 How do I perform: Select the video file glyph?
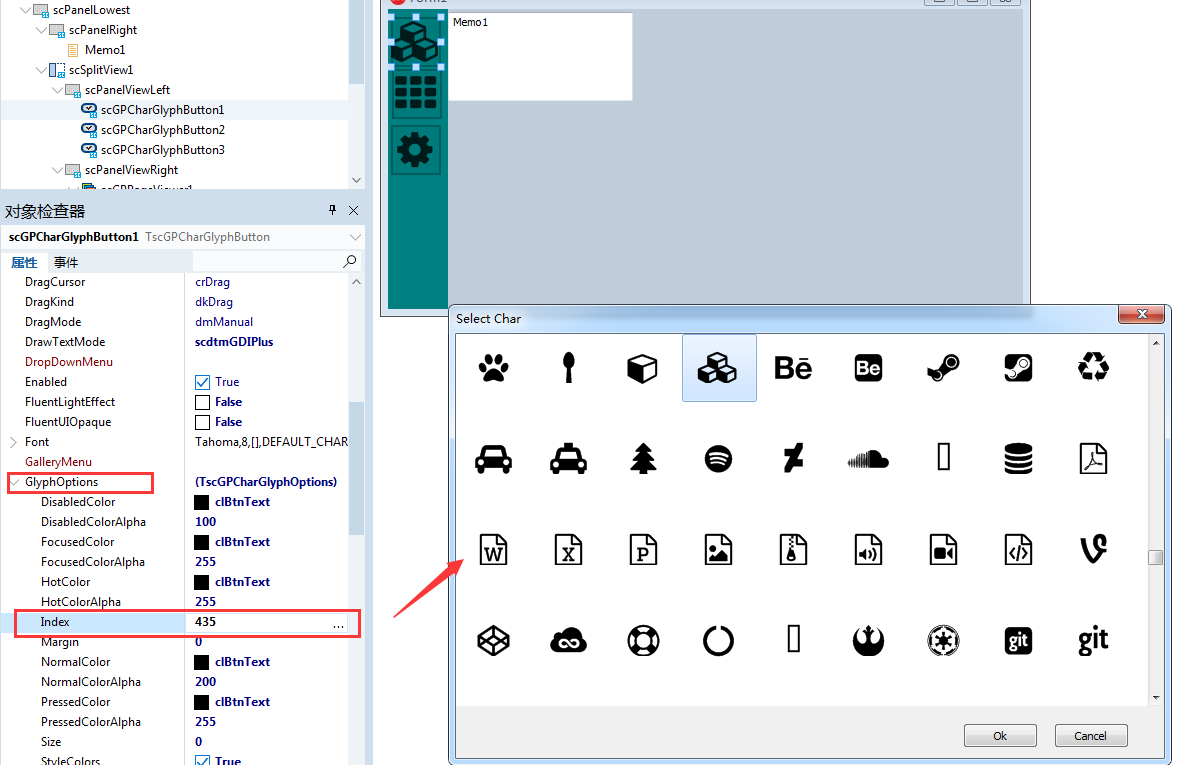943,550
